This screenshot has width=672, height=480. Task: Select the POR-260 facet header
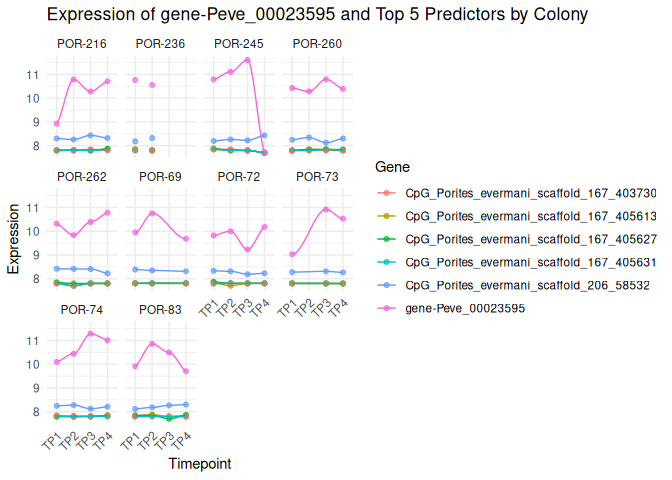click(317, 44)
